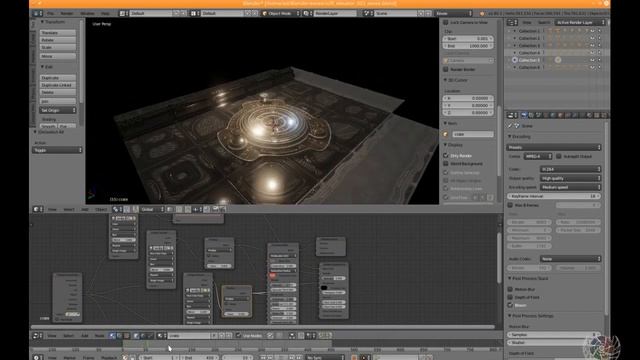Toggle the Only Render checkbox

pyautogui.click(x=446, y=156)
